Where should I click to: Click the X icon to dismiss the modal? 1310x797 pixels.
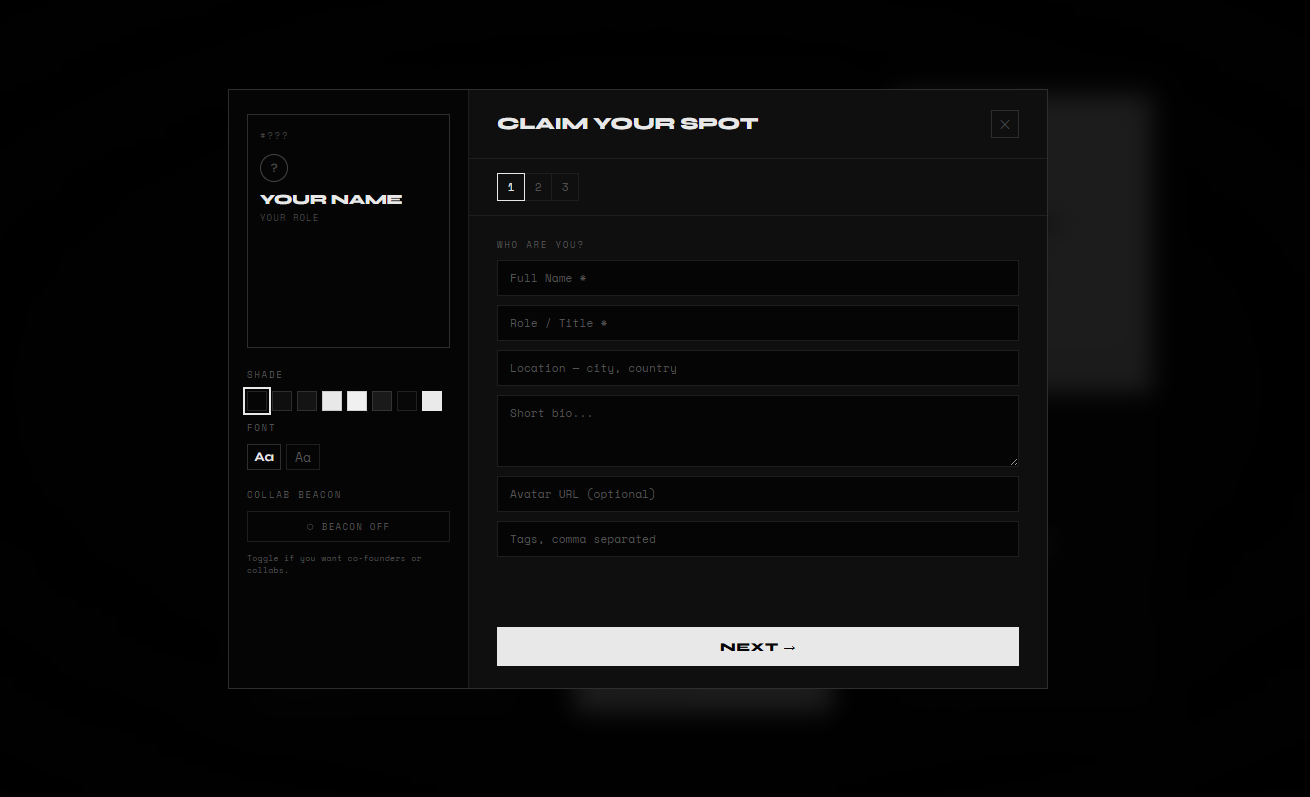point(1004,123)
